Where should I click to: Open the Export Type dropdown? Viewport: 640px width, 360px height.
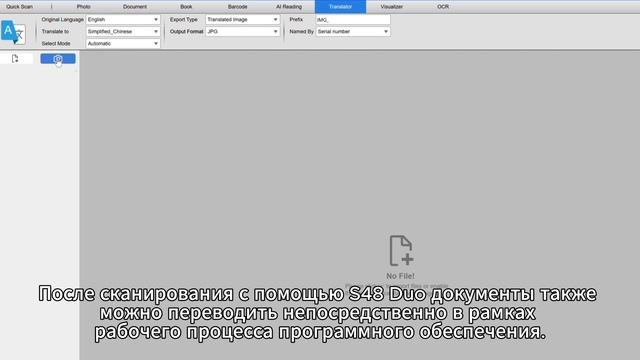click(242, 20)
